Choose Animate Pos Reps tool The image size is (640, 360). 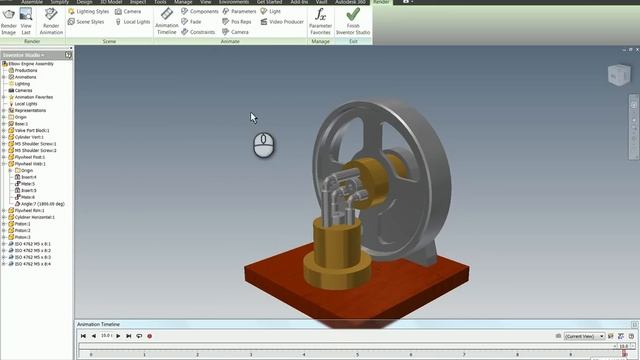237,22
